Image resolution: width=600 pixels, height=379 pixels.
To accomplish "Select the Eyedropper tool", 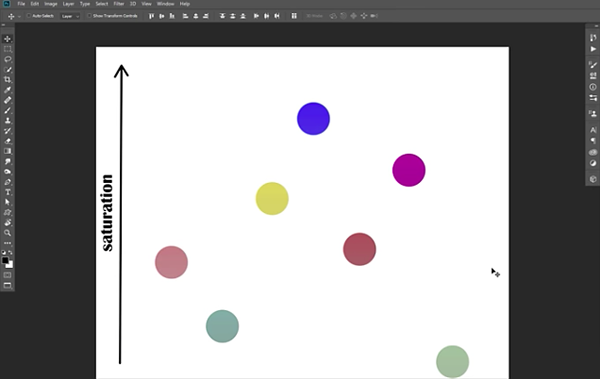I will pos(7,90).
